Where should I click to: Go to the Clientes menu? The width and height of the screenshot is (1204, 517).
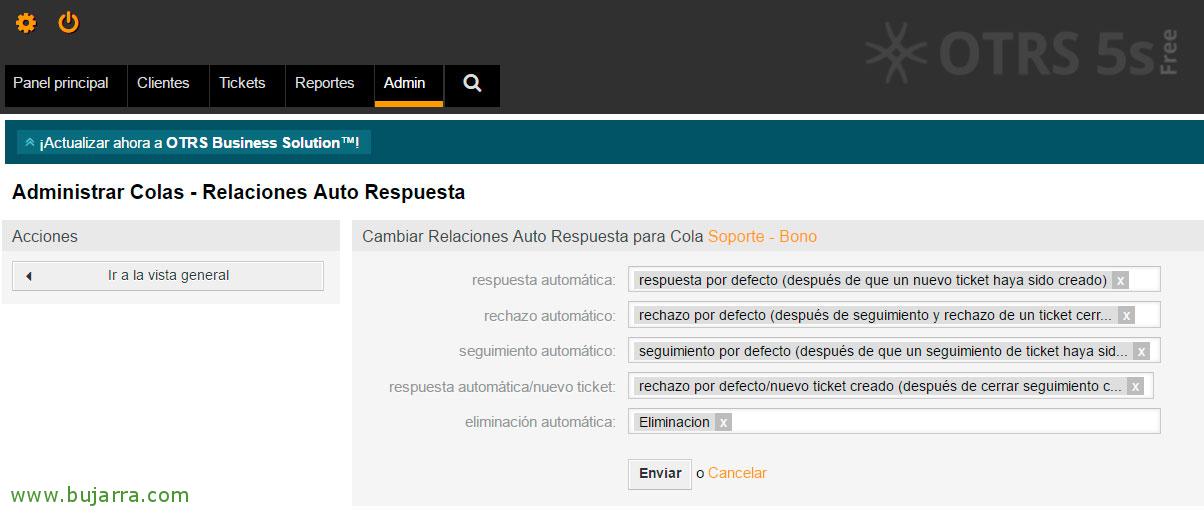pos(163,84)
